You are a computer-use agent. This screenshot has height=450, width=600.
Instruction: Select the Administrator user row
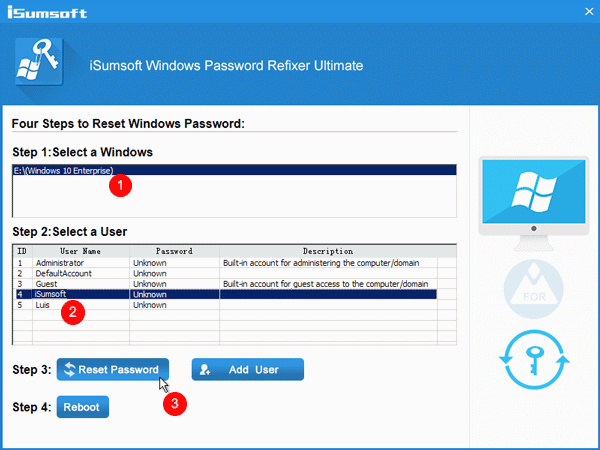[226, 263]
